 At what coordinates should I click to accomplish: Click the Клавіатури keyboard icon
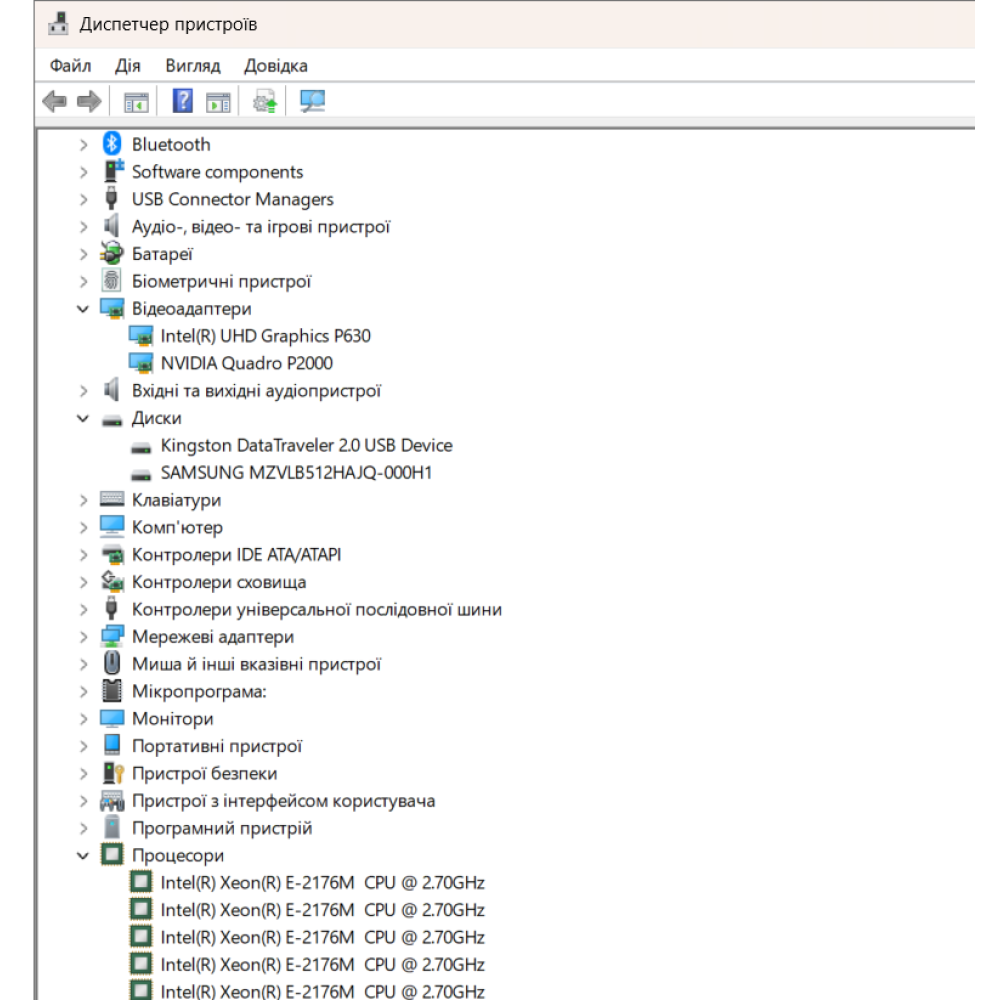coord(112,500)
